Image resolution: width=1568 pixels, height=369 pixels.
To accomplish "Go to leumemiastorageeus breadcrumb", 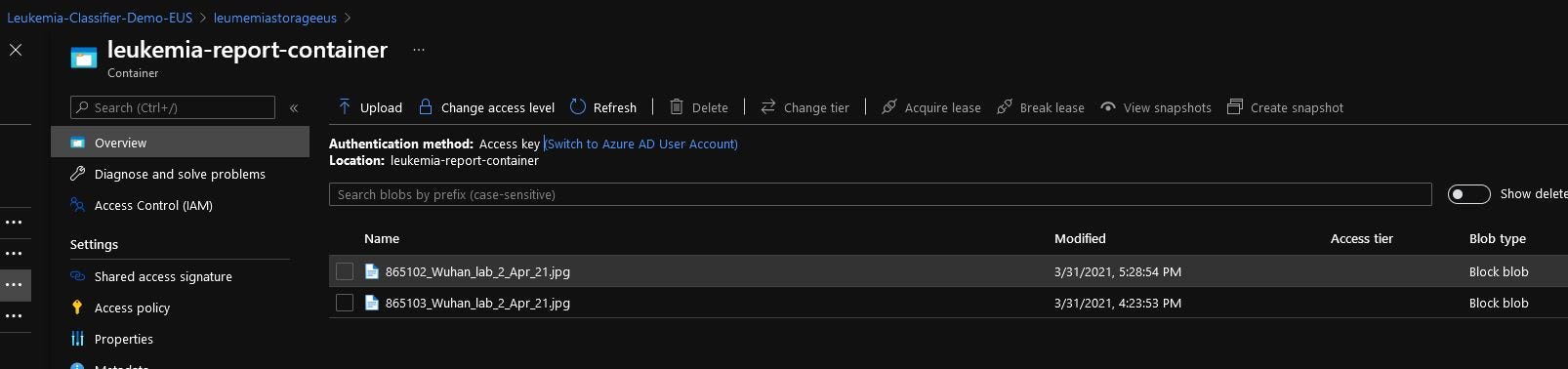I will click(275, 18).
